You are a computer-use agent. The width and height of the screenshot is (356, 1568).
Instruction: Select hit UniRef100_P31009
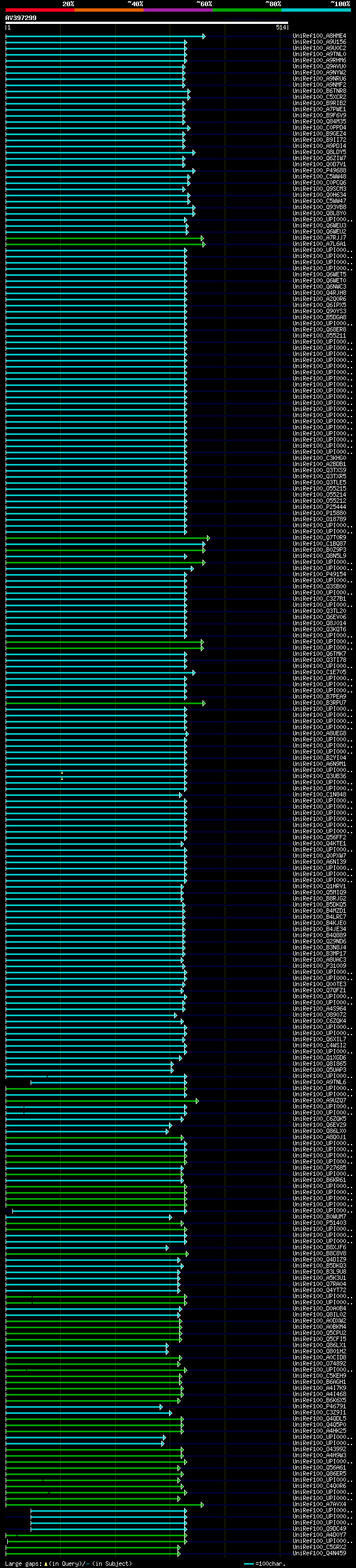tap(319, 966)
